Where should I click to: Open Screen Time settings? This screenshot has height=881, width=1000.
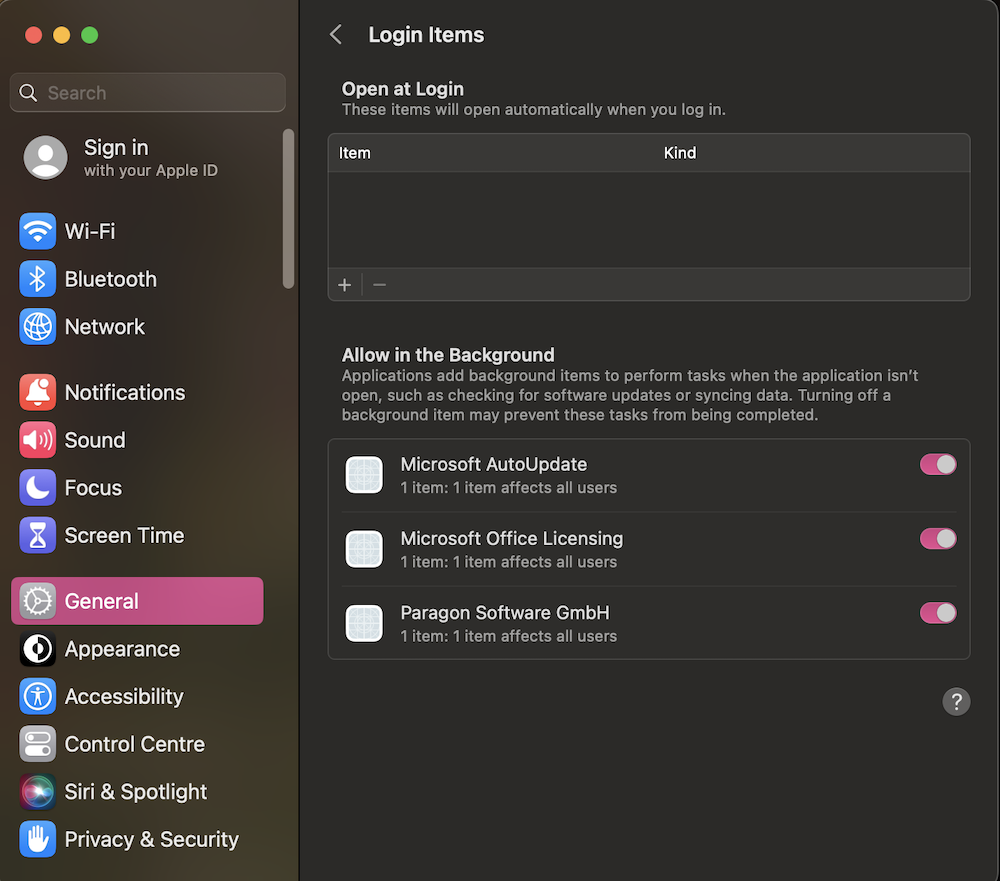(x=137, y=535)
